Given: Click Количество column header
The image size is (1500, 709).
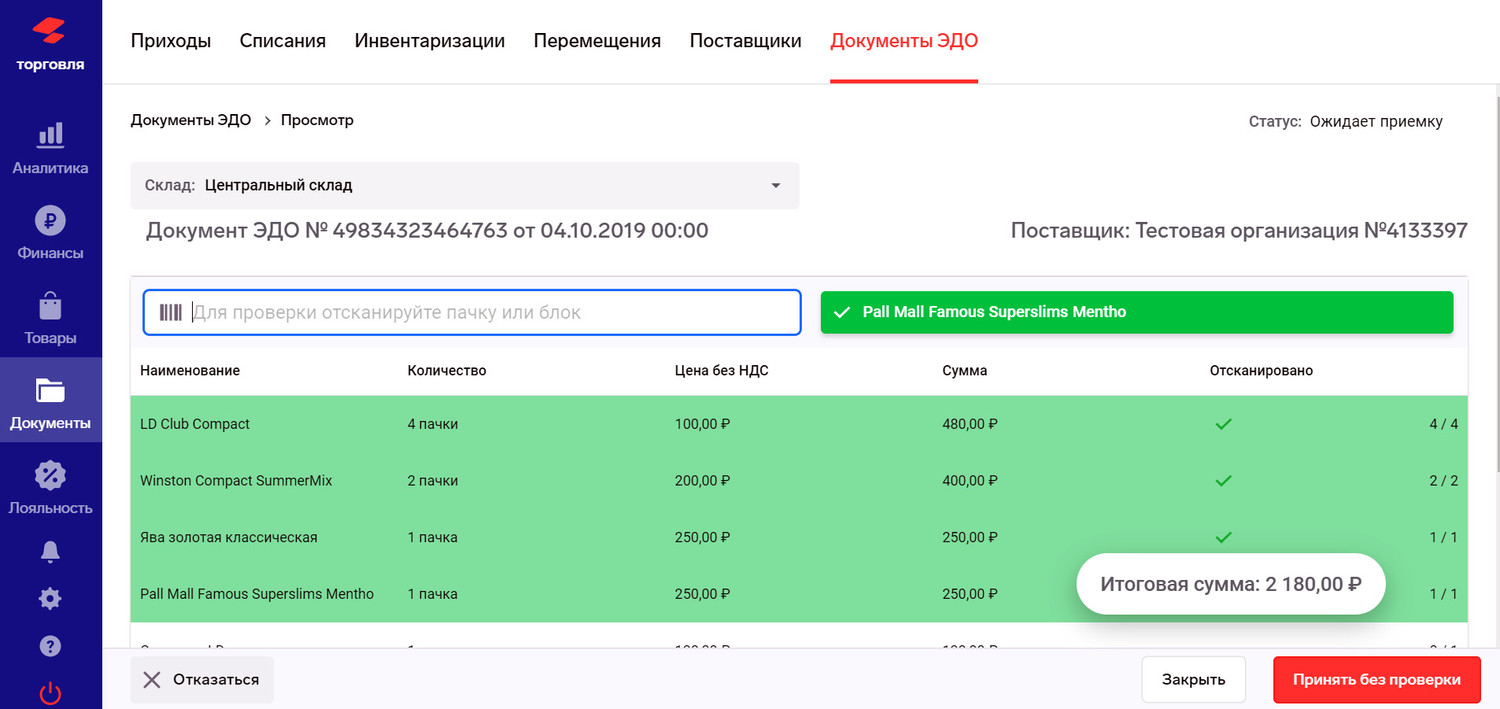Looking at the screenshot, I should pyautogui.click(x=447, y=370).
